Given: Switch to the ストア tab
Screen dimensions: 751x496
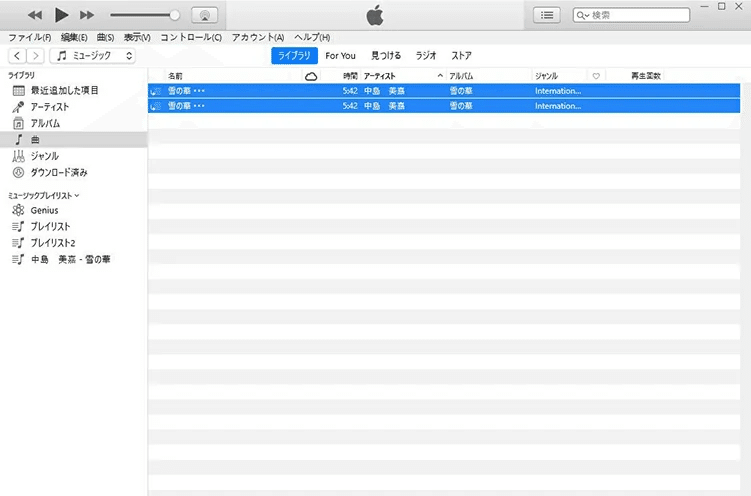Looking at the screenshot, I should click(x=461, y=56).
